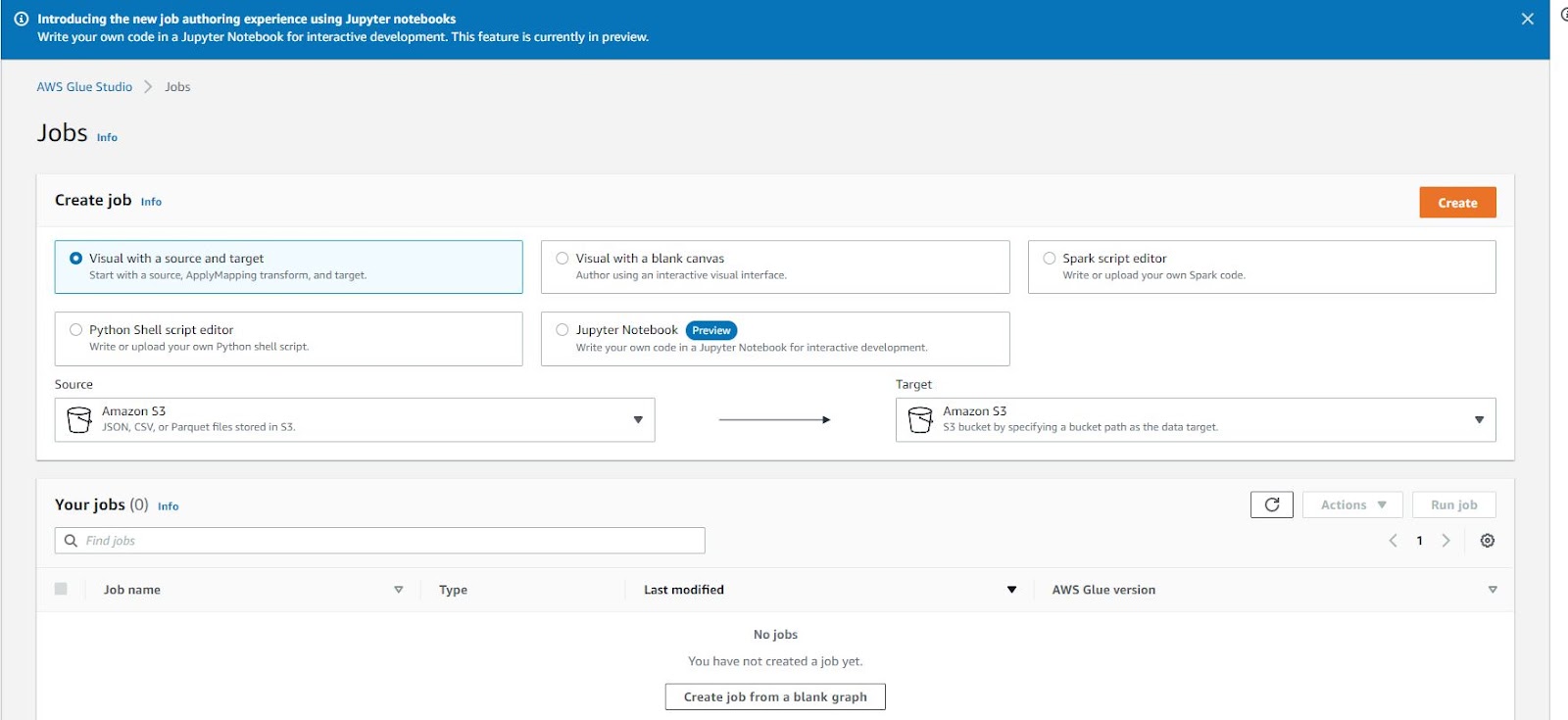Tick the select-all jobs checkbox
This screenshot has width=1568, height=720.
[x=61, y=589]
